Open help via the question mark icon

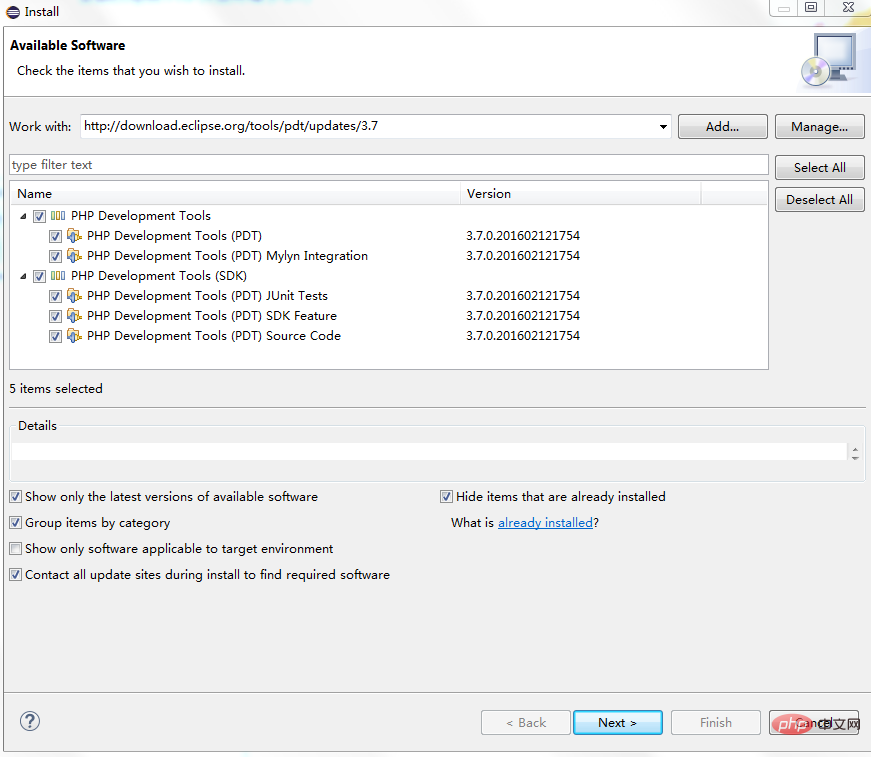coord(30,721)
